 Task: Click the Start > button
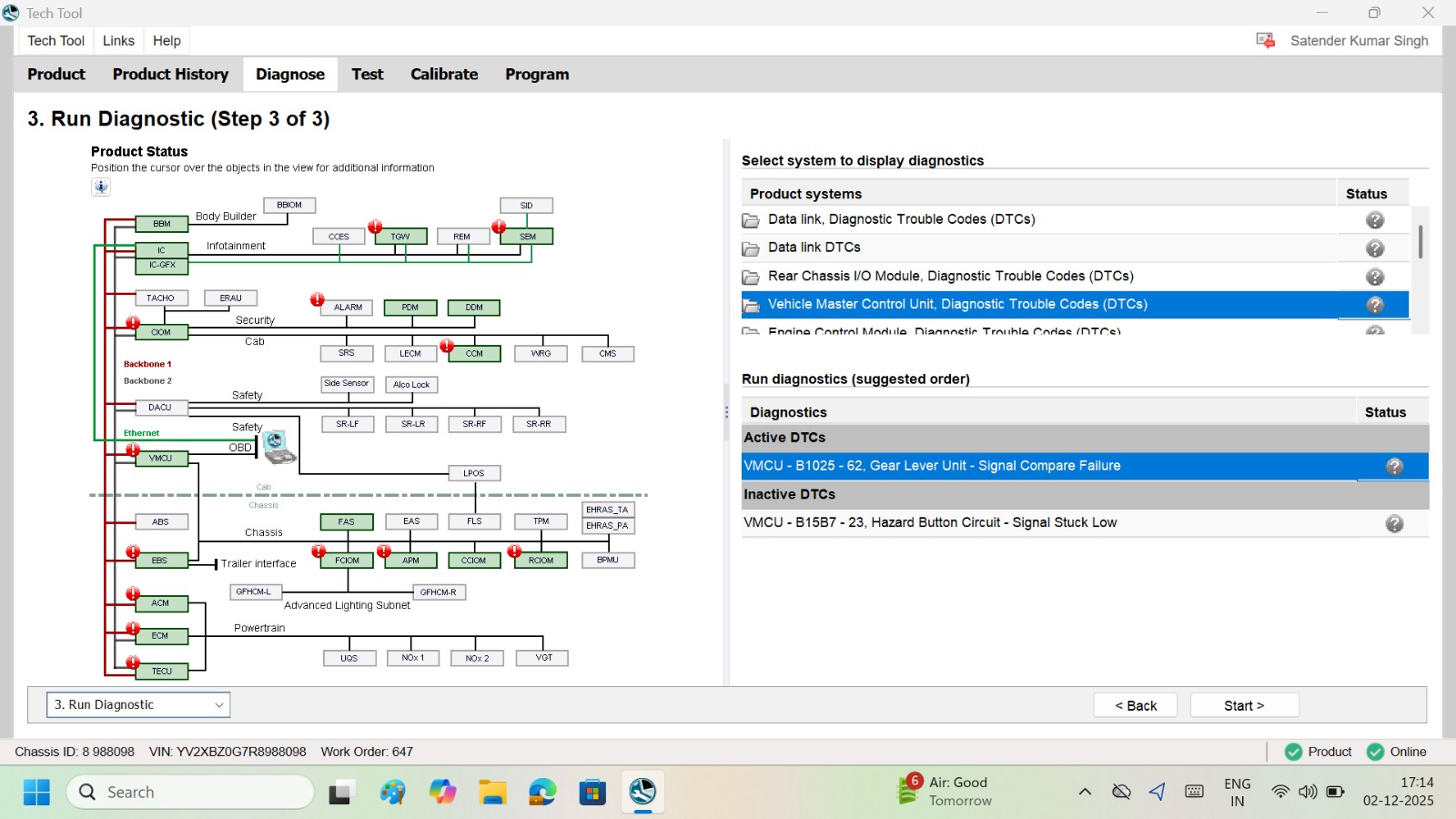click(x=1244, y=705)
